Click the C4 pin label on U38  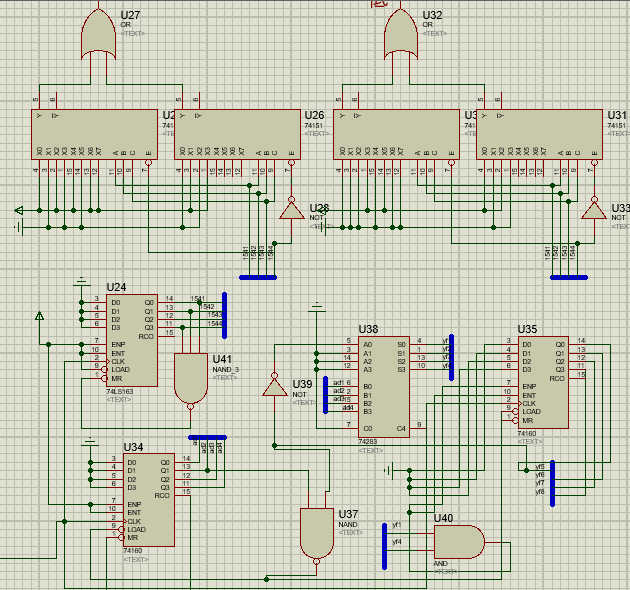(x=401, y=428)
